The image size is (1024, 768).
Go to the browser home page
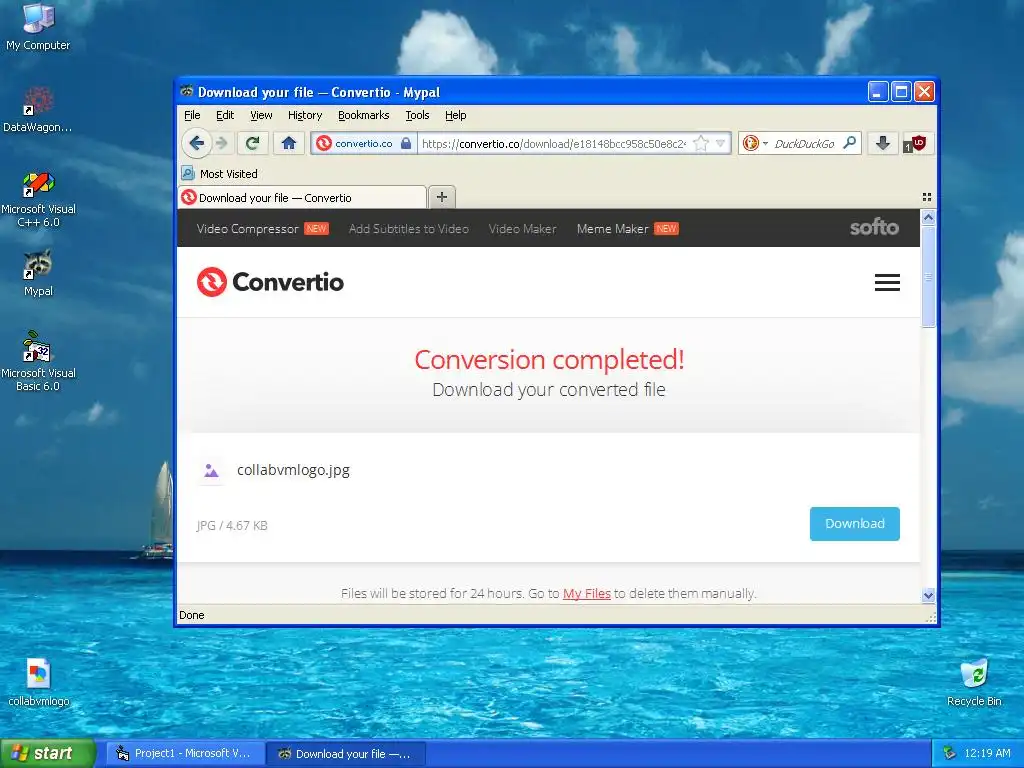point(289,143)
